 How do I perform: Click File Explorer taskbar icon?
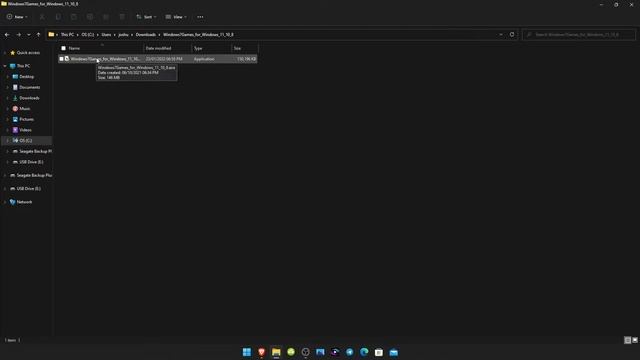click(276, 352)
